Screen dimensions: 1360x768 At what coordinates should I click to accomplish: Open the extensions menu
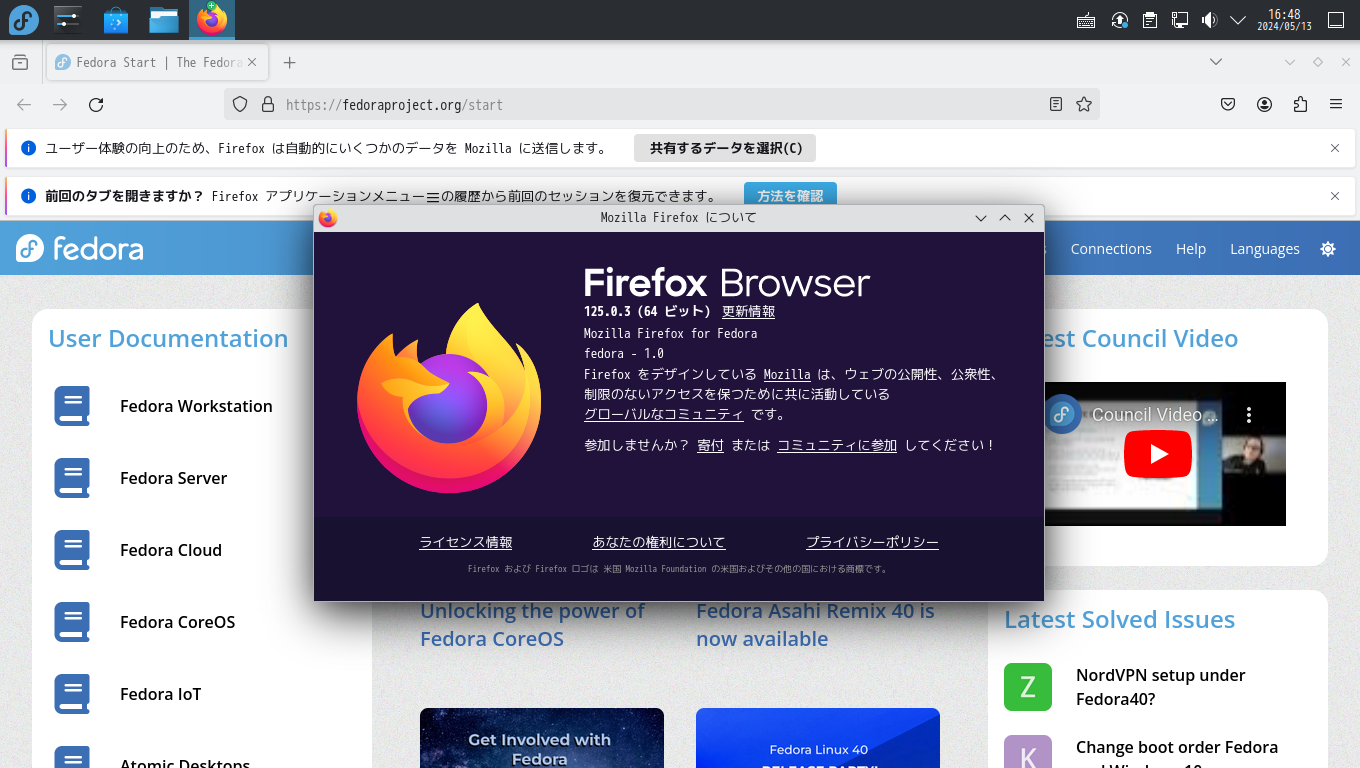(1300, 104)
